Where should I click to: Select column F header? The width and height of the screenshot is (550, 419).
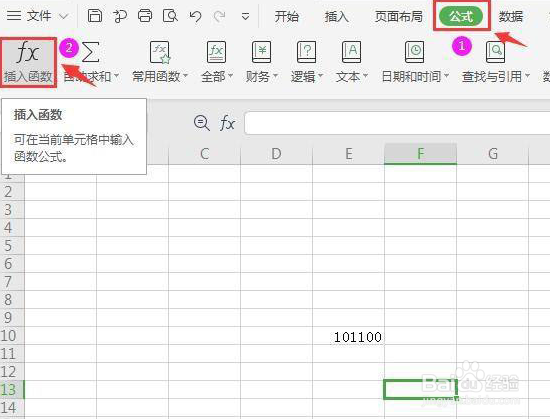(421, 154)
